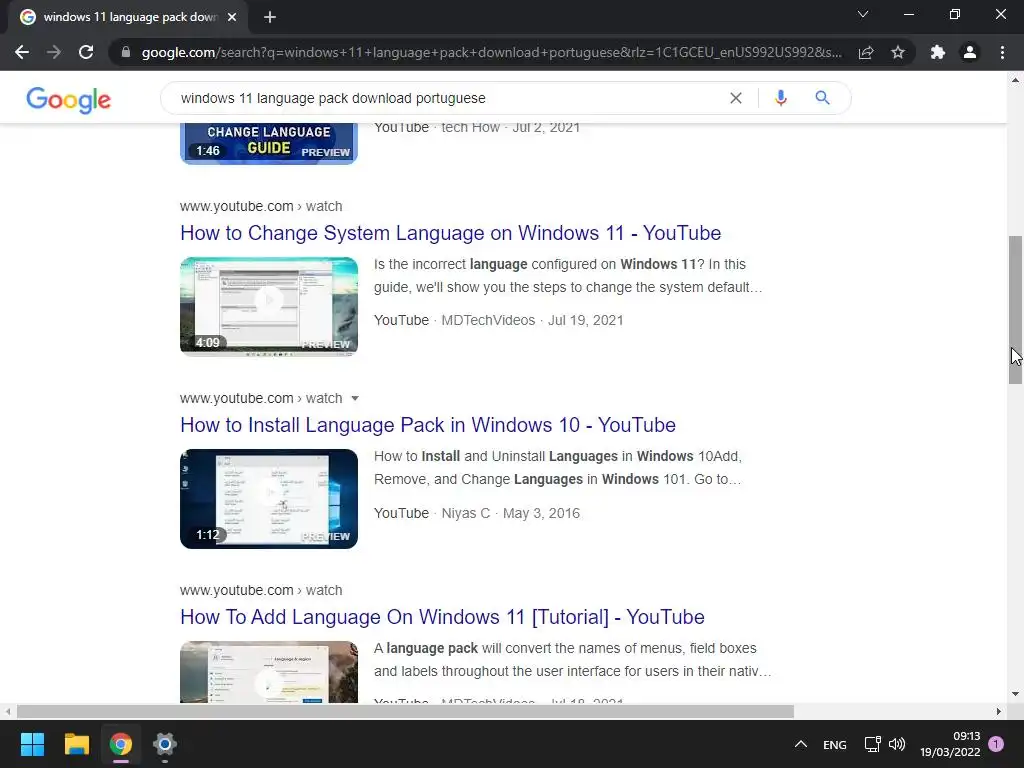Play the 4:09 video thumbnail preview

tap(269, 306)
